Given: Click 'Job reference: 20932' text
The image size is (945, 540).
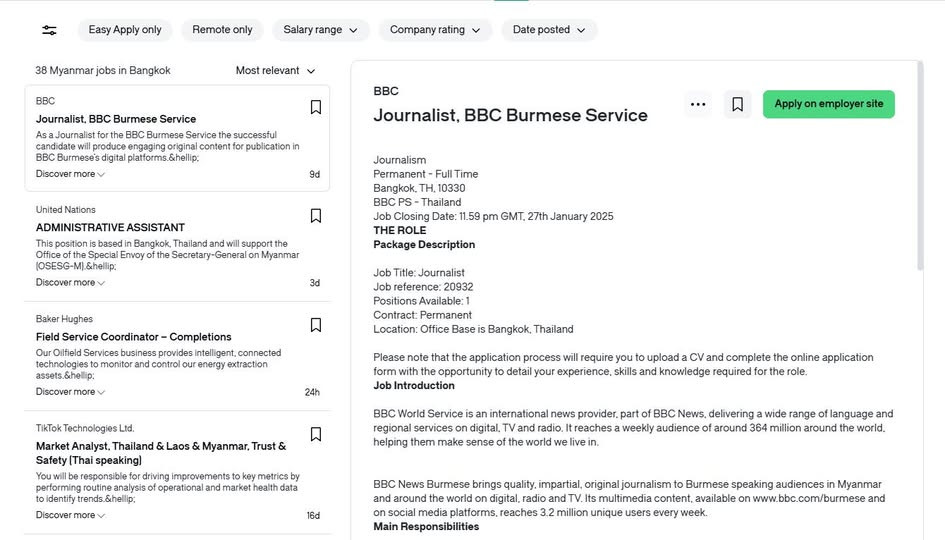Looking at the screenshot, I should coord(423,287).
